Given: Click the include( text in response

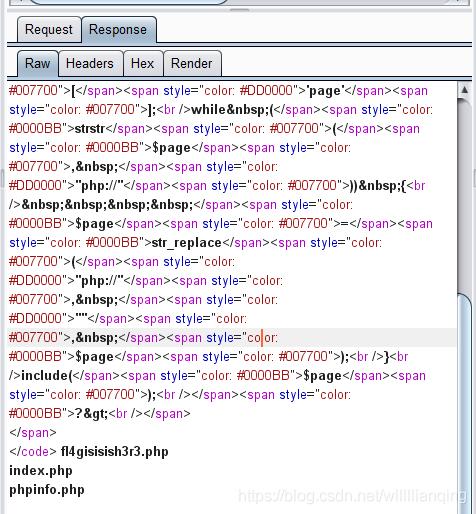Looking at the screenshot, I should (47, 376).
